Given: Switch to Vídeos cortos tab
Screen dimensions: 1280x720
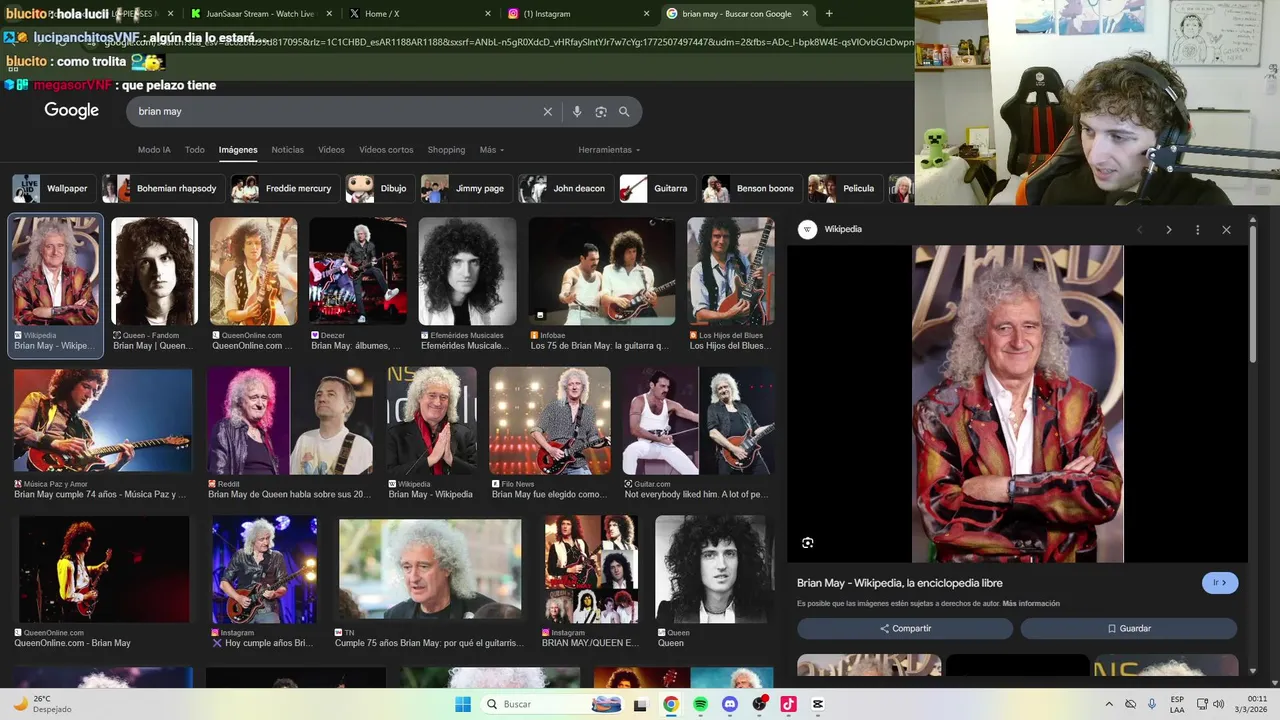Looking at the screenshot, I should point(386,150).
